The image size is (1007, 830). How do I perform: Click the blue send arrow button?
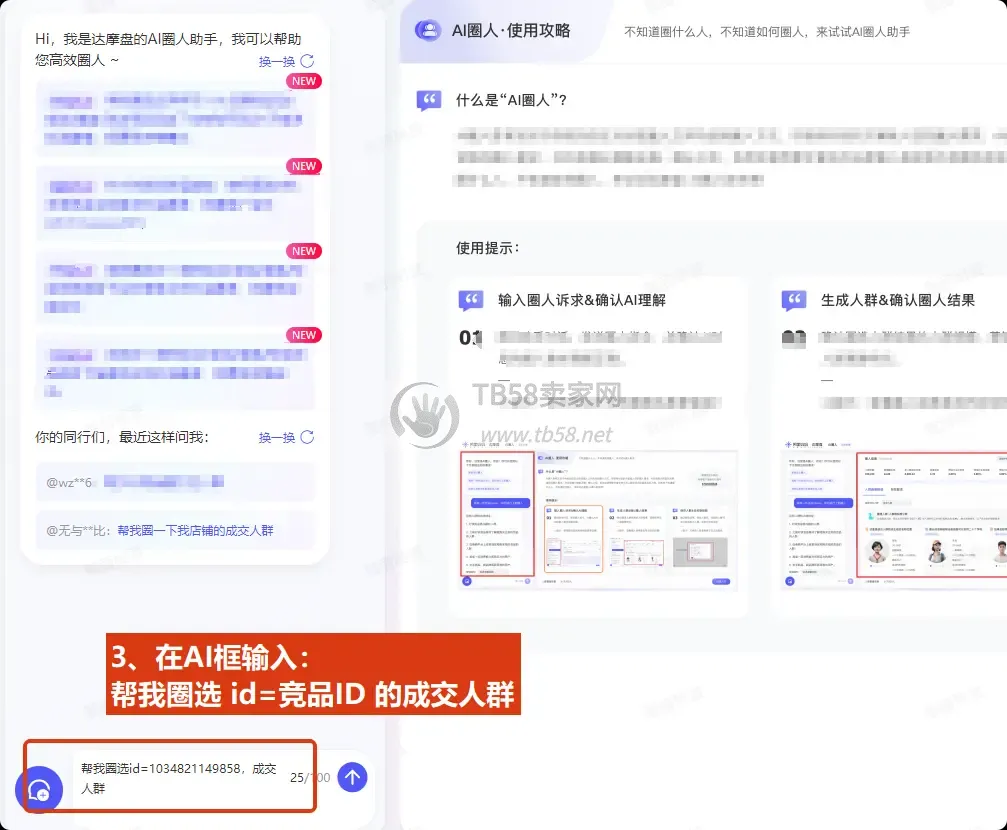point(352,777)
